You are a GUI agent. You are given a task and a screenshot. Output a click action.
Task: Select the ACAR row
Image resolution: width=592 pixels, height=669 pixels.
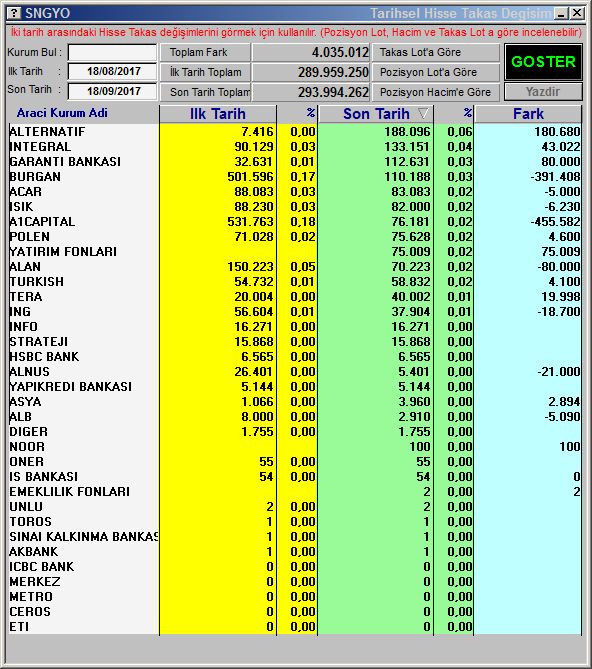pyautogui.click(x=295, y=192)
